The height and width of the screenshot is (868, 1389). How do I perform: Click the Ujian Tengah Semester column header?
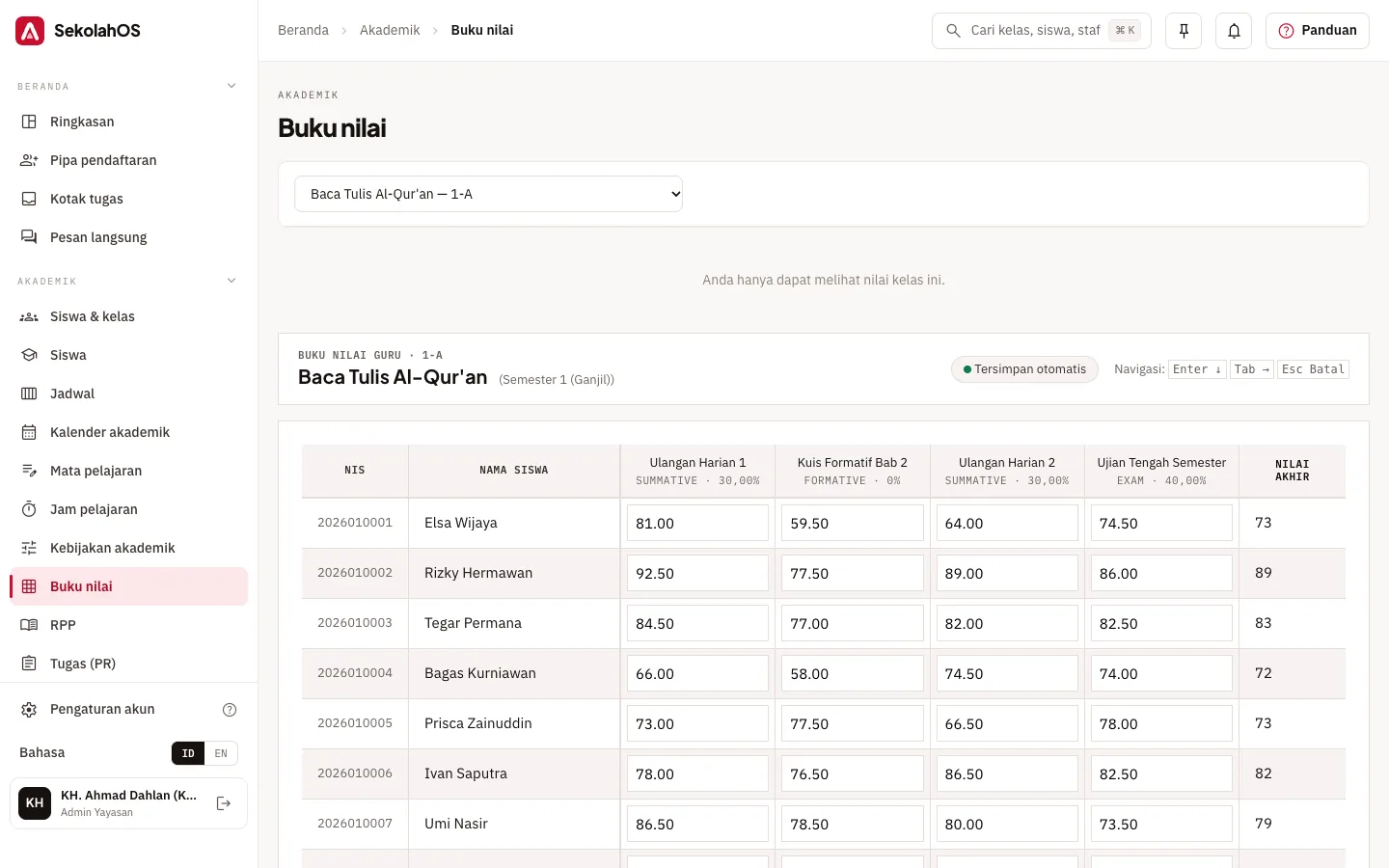(x=1161, y=471)
